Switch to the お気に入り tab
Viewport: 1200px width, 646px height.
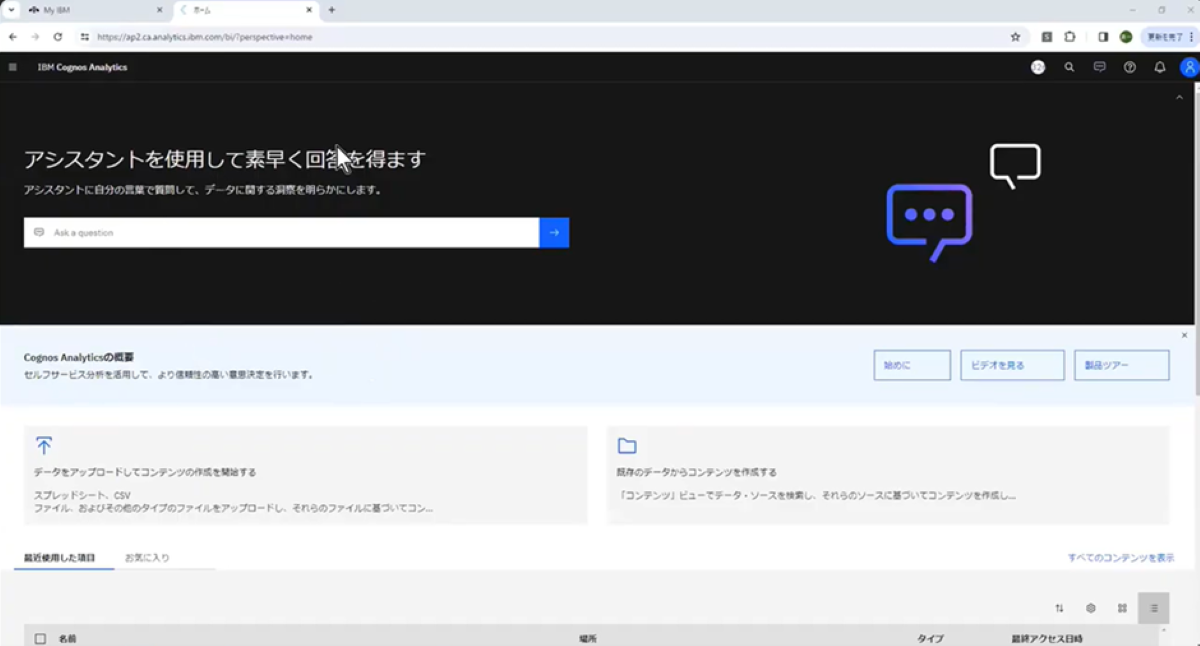tap(147, 557)
